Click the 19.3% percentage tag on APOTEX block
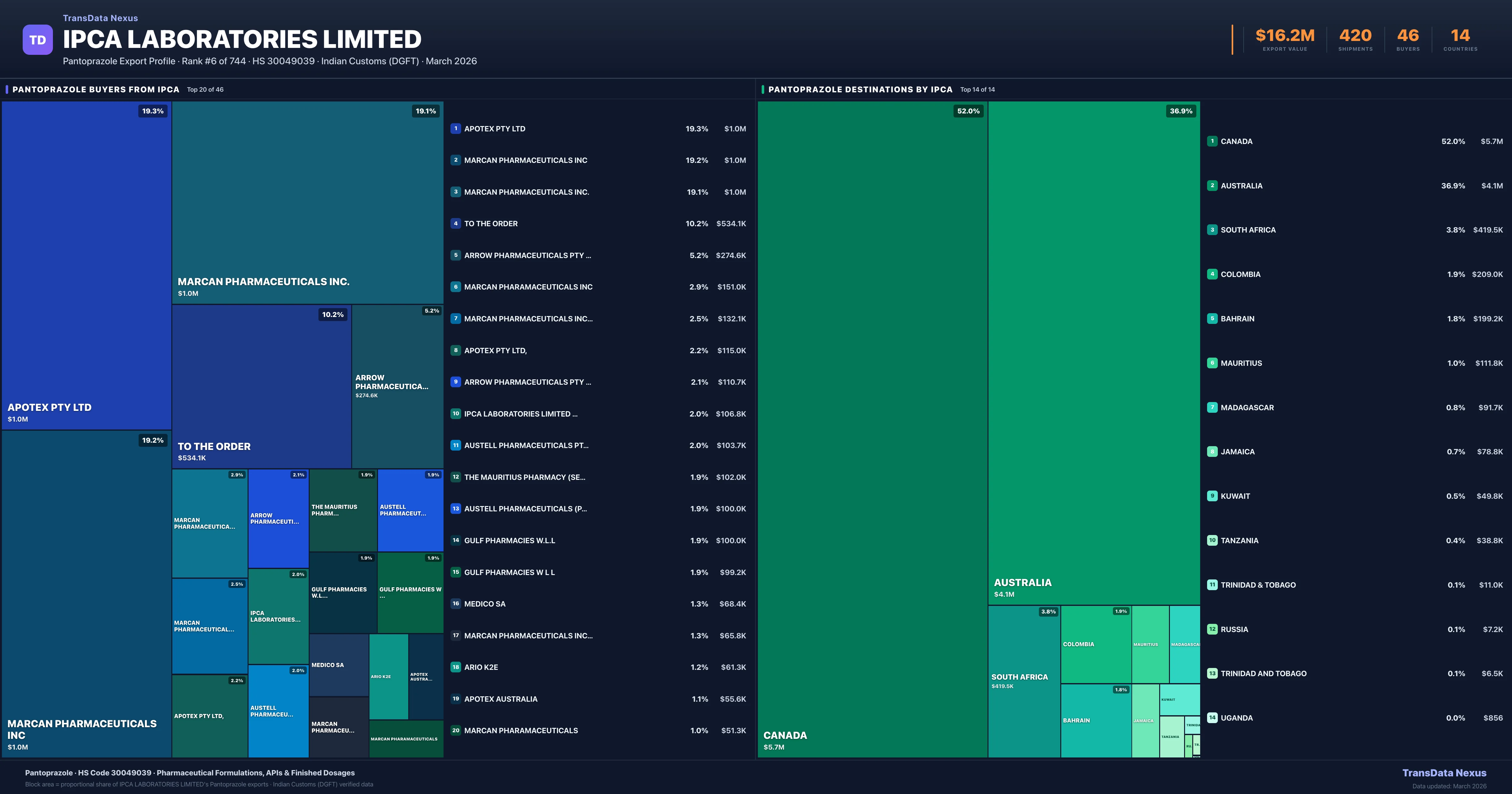 tap(152, 110)
